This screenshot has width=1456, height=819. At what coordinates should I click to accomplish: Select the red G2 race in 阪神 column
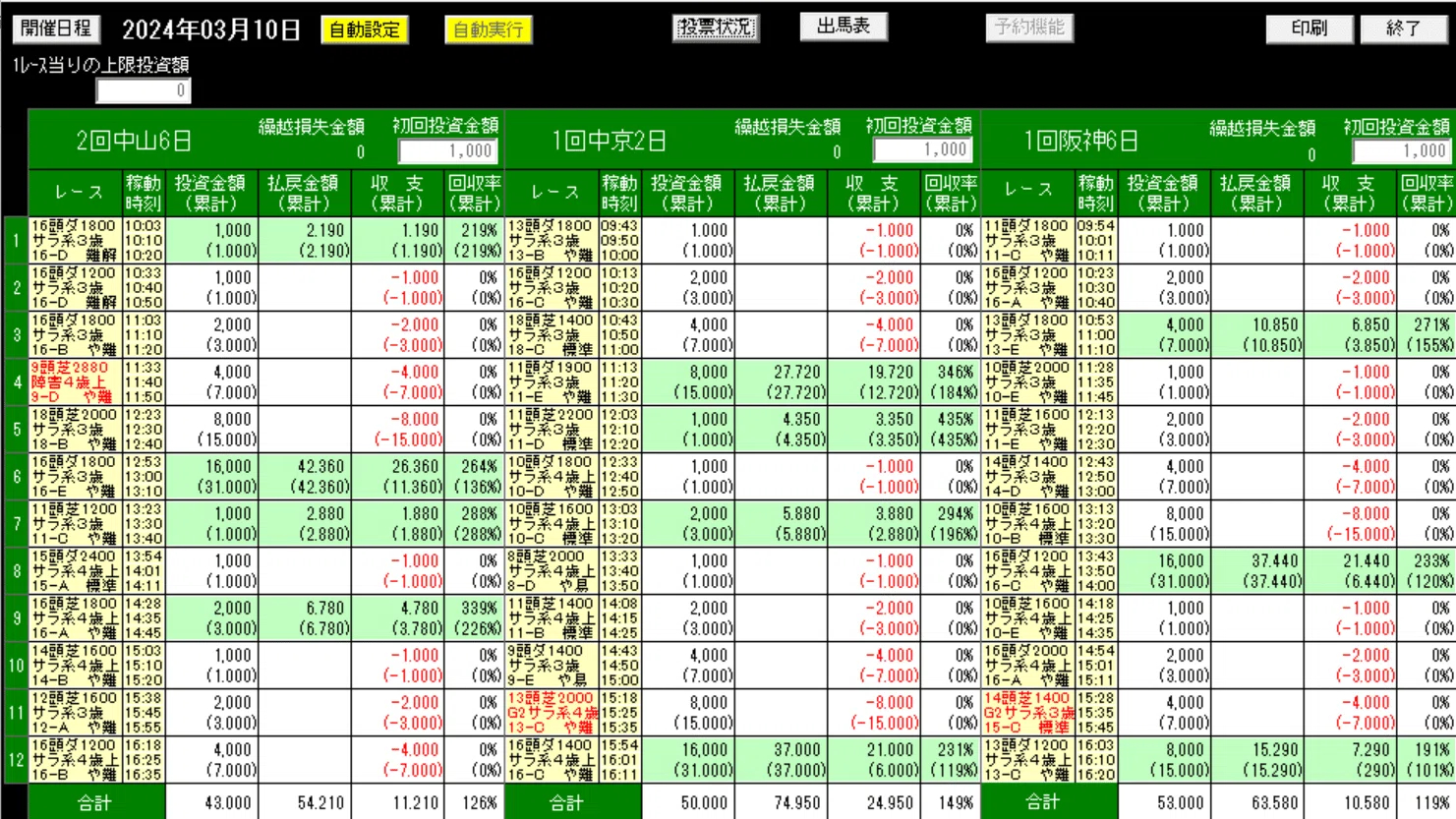tap(1028, 712)
